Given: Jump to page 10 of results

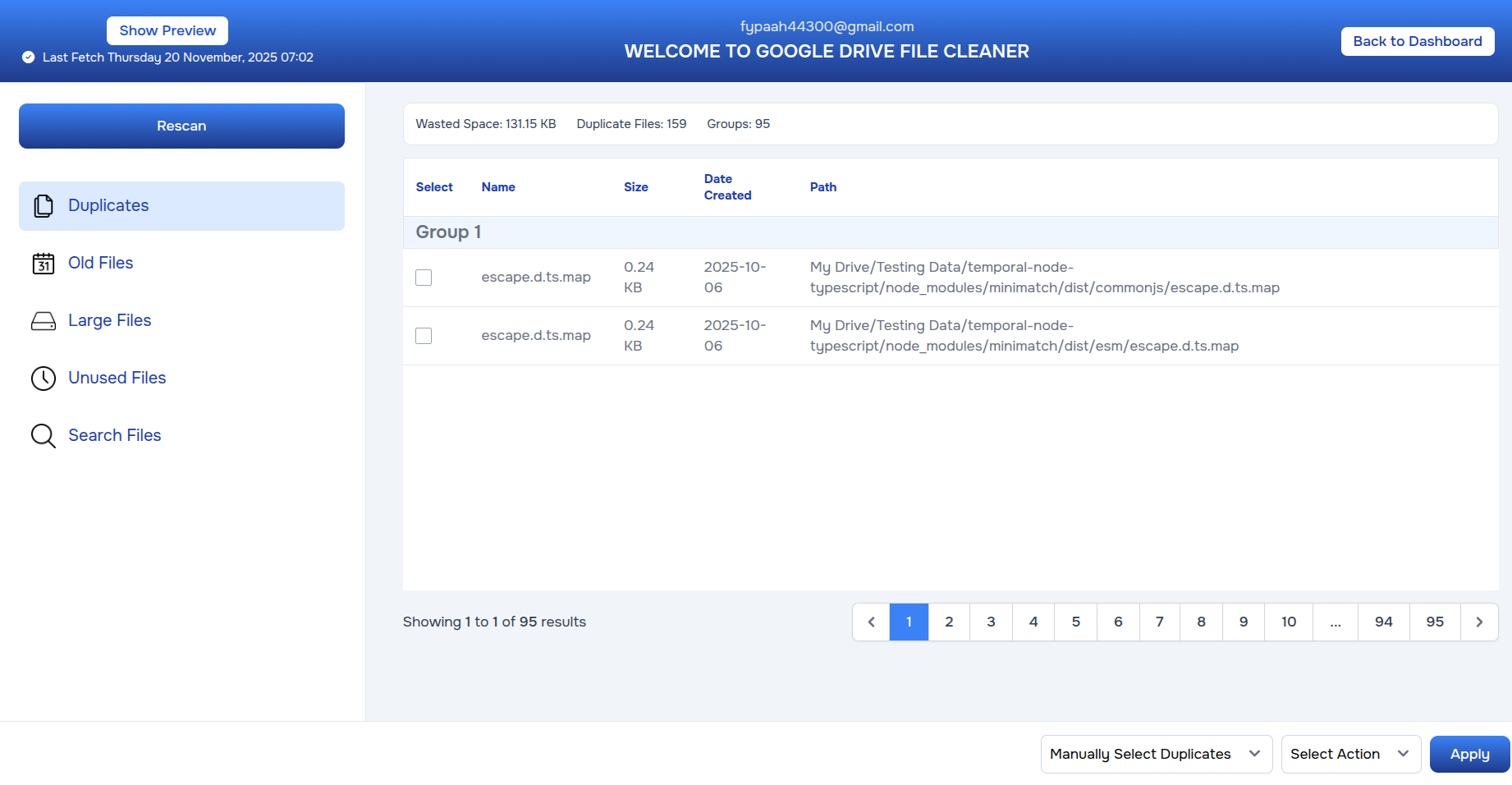Looking at the screenshot, I should (x=1288, y=622).
